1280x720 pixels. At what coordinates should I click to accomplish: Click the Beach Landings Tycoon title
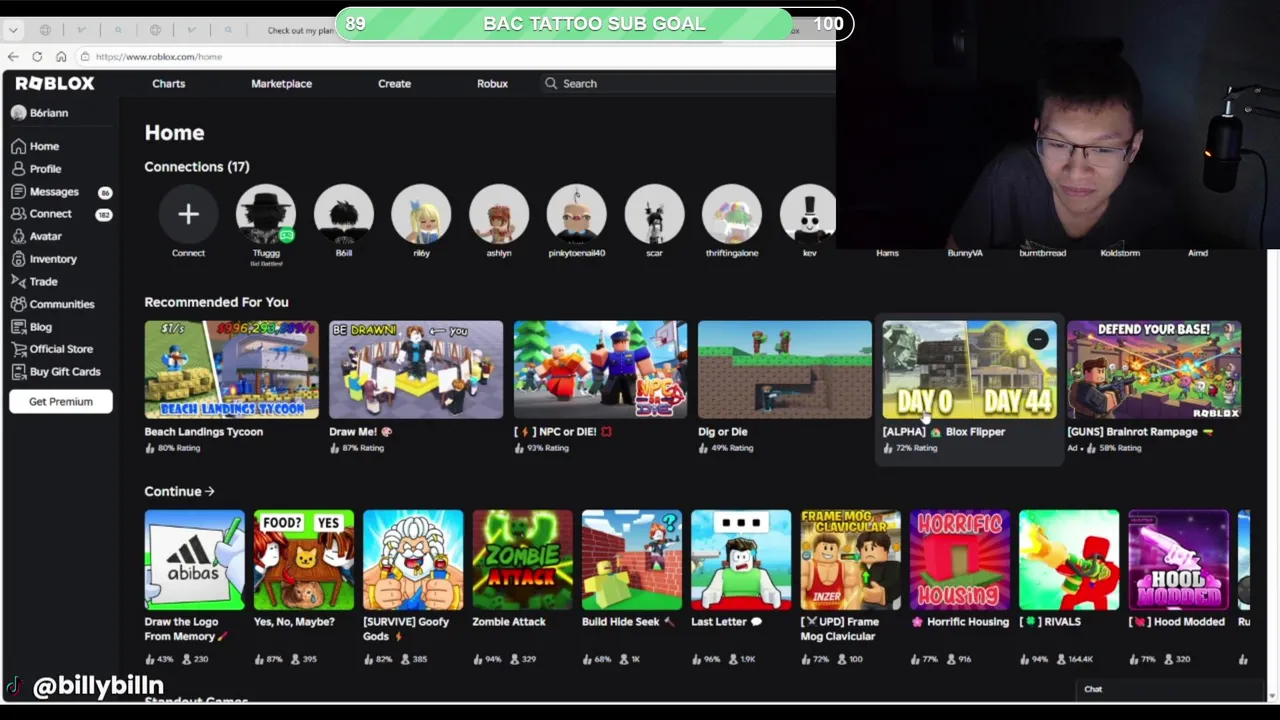(204, 432)
